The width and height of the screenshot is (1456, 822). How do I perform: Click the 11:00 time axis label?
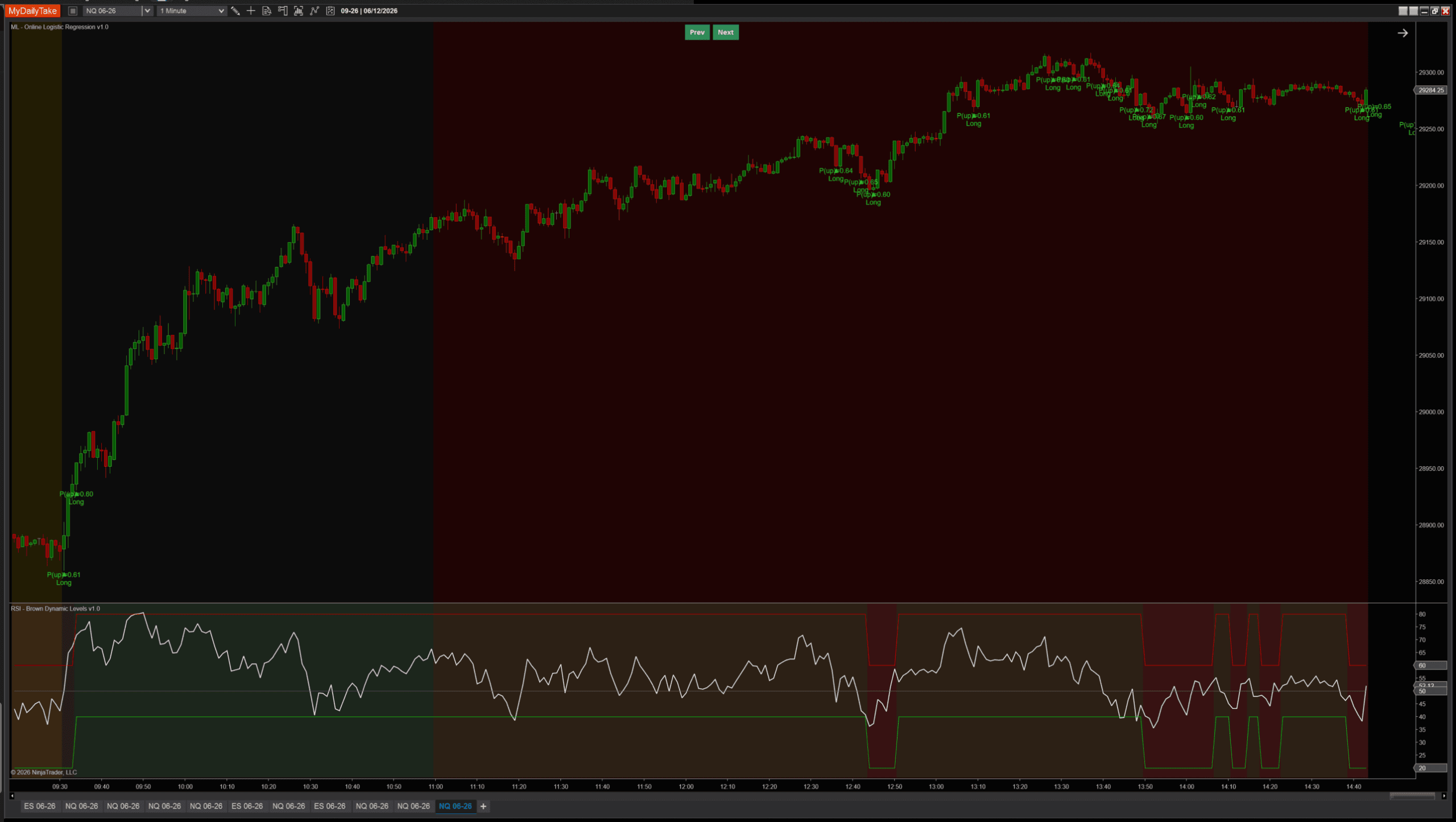click(x=436, y=787)
